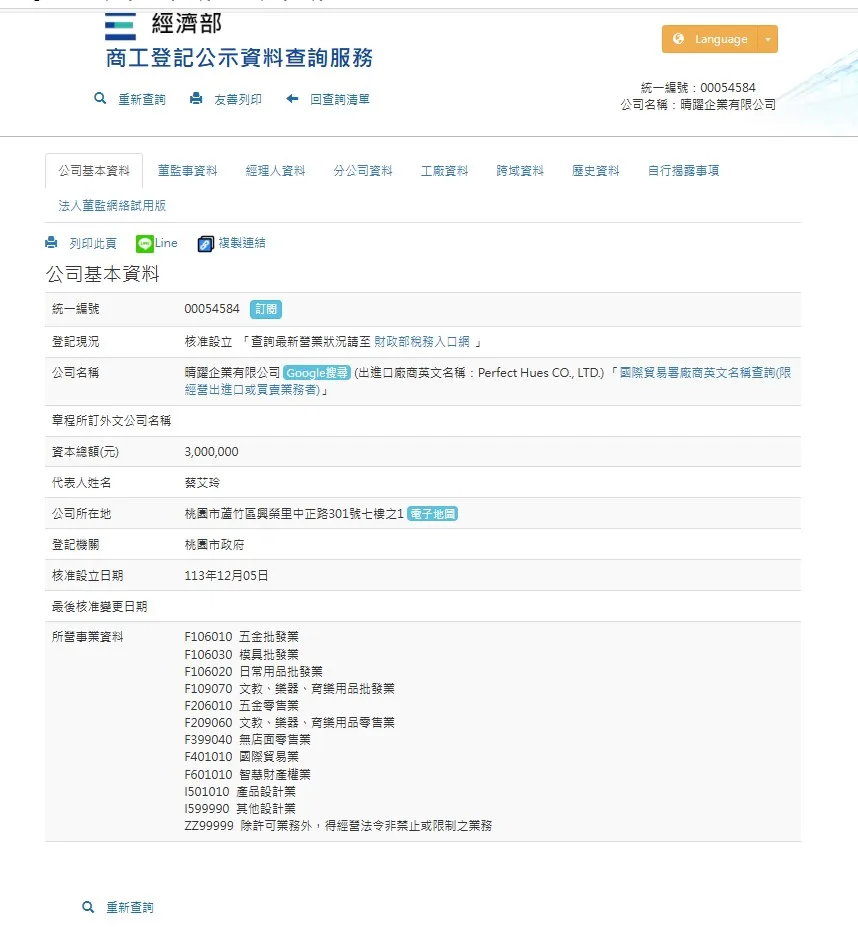Switch to the 工廠資料 tab
The image size is (858, 927).
[x=445, y=171]
